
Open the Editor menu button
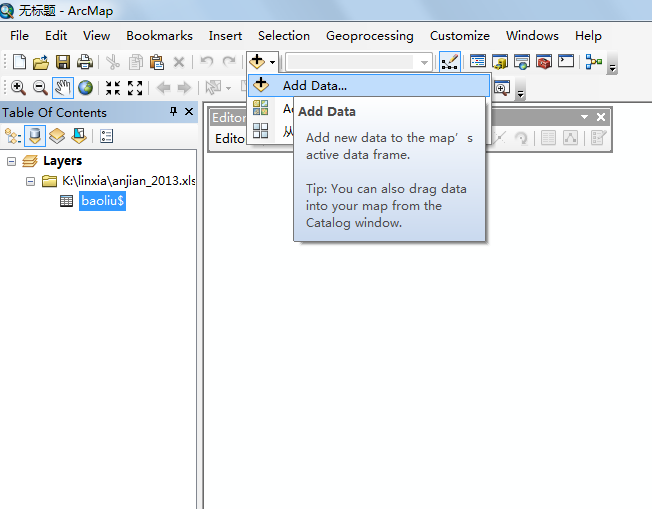point(230,138)
